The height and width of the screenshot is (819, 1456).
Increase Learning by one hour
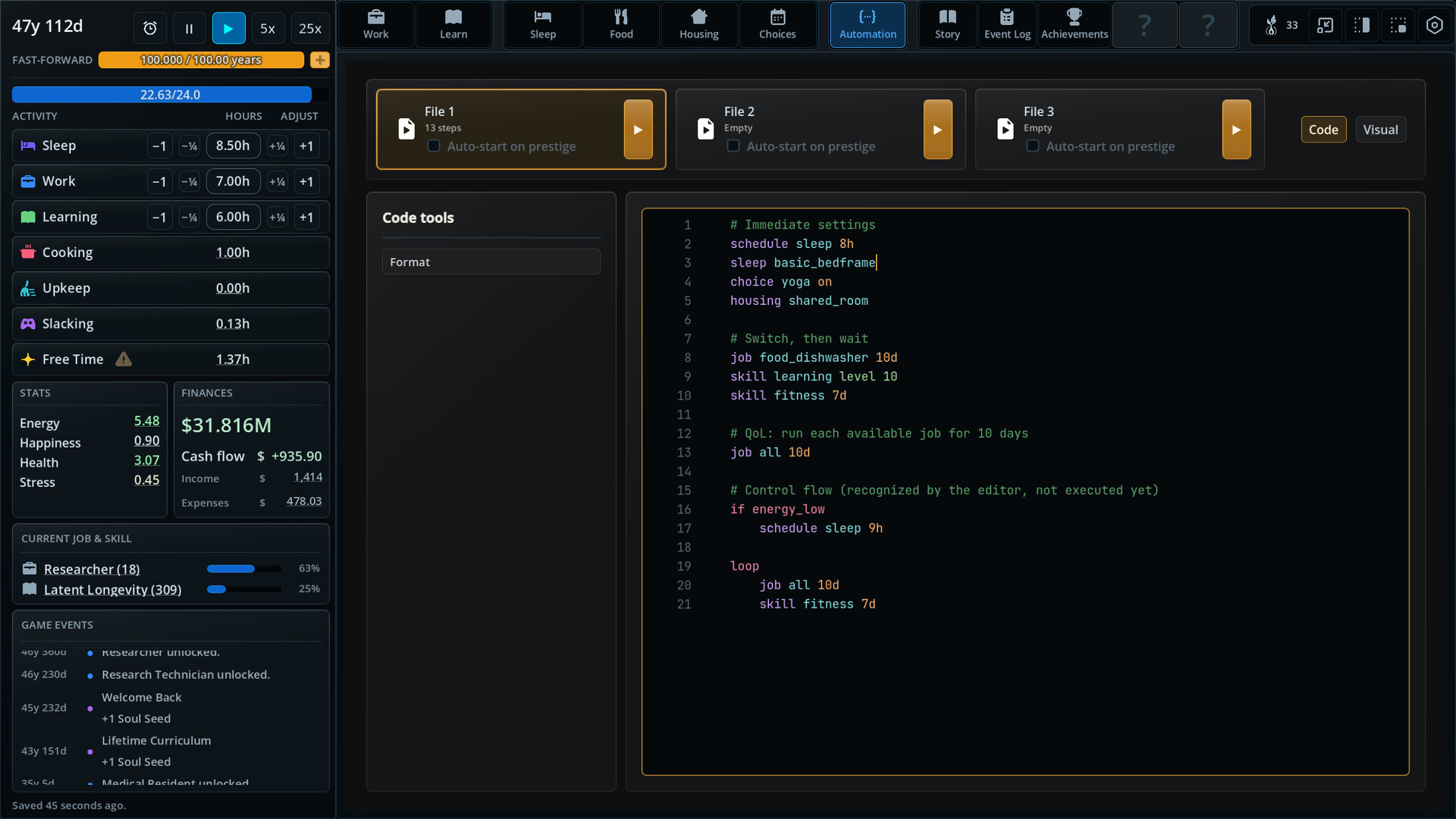click(x=306, y=217)
